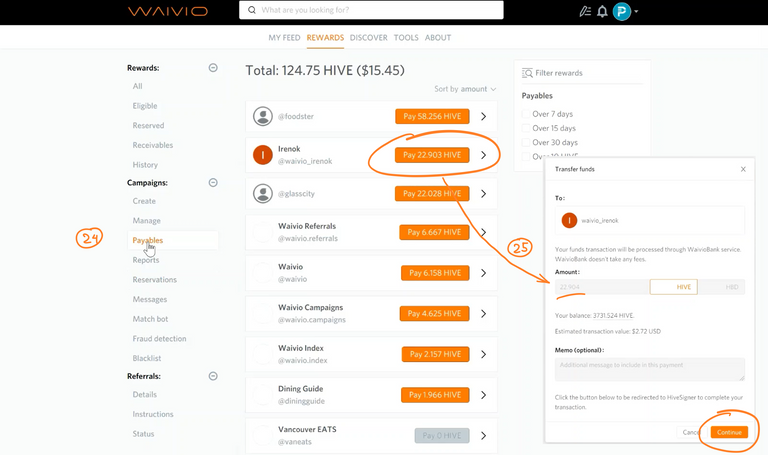
Task: Select Eligible rewards
Action: point(145,106)
